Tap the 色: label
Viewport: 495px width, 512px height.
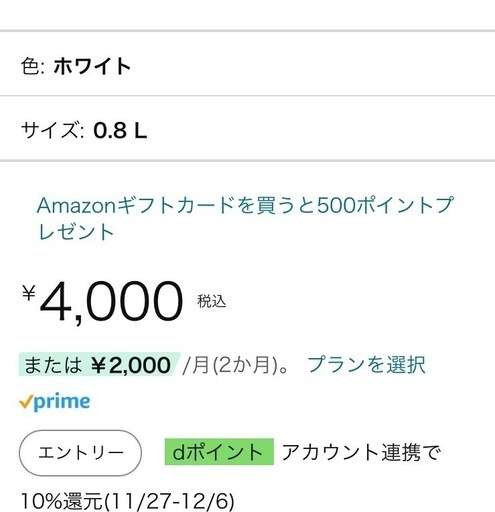33,66
